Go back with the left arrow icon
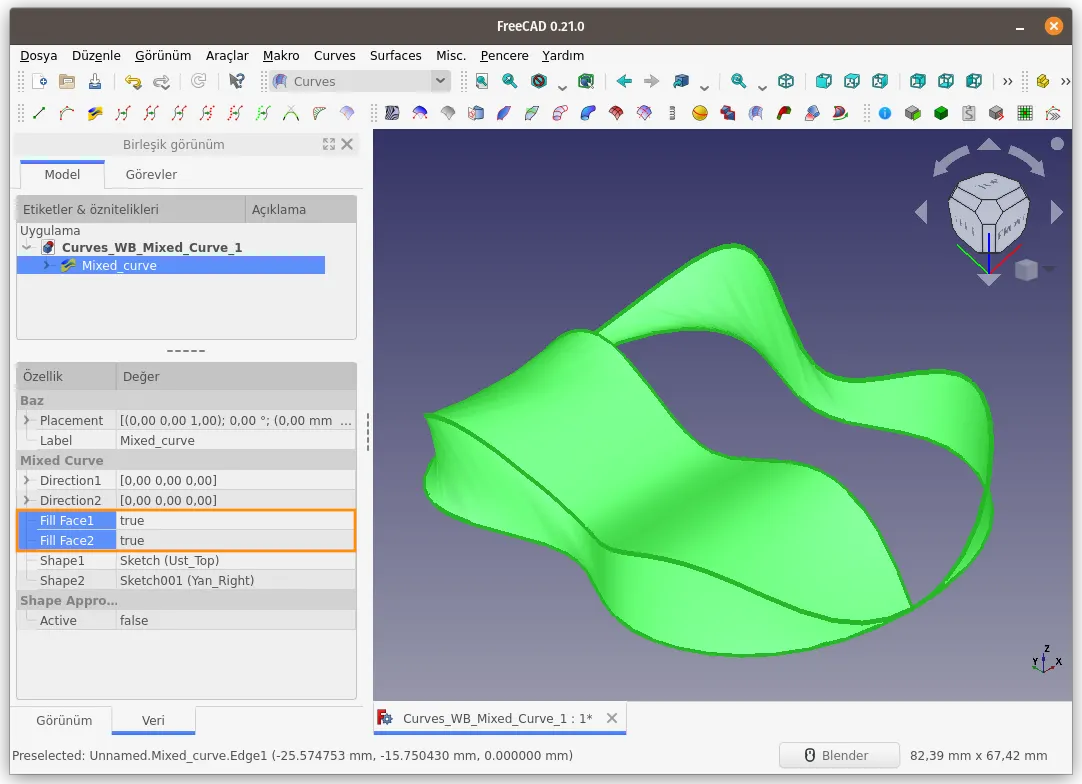The height and width of the screenshot is (784, 1082). tap(624, 81)
